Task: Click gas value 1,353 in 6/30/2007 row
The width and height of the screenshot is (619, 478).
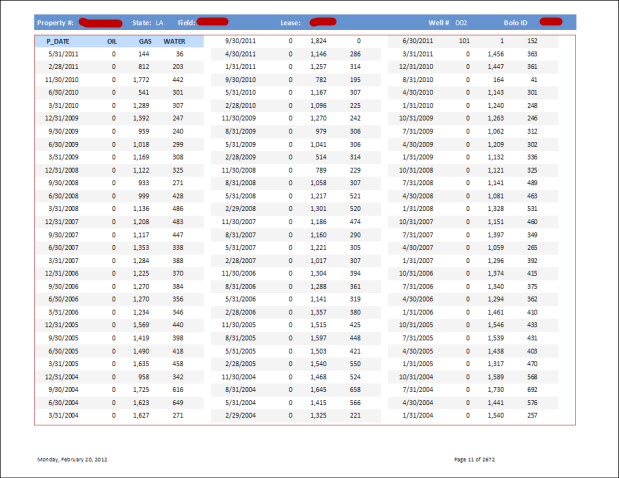Action: click(141, 247)
